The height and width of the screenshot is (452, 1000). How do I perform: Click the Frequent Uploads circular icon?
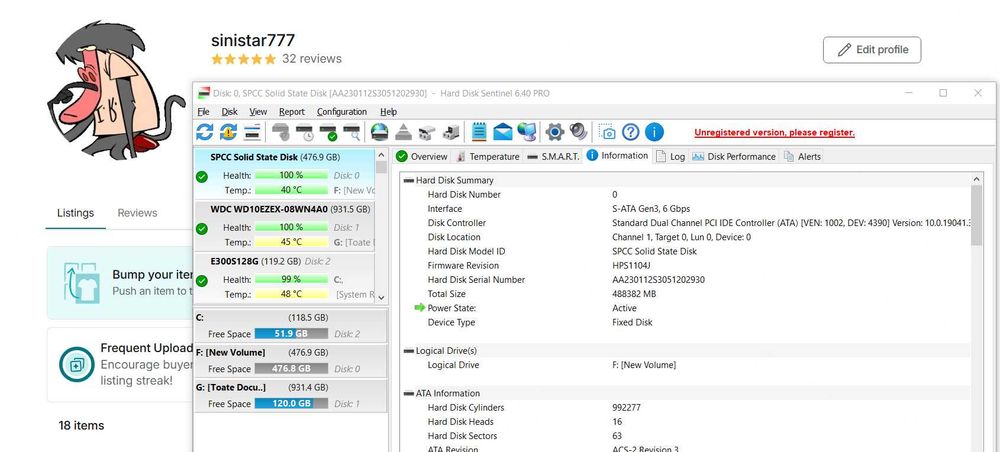(x=77, y=365)
